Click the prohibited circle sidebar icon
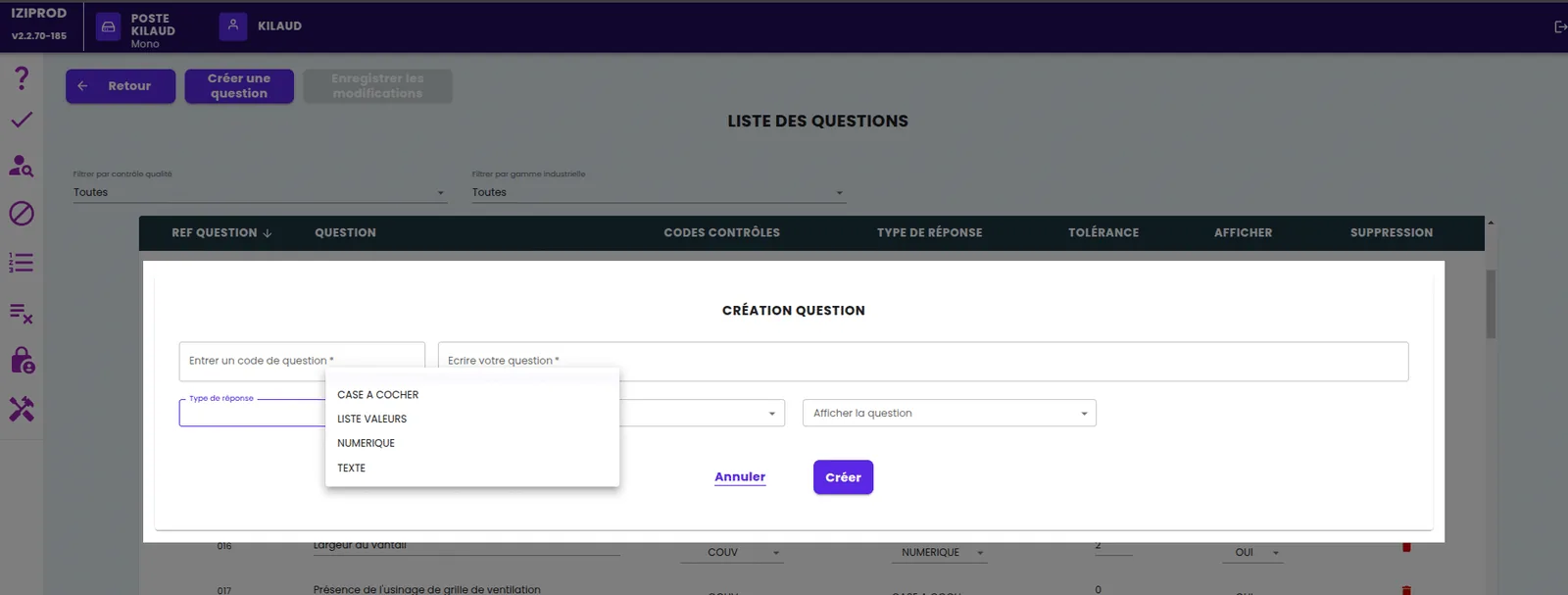 [x=22, y=214]
